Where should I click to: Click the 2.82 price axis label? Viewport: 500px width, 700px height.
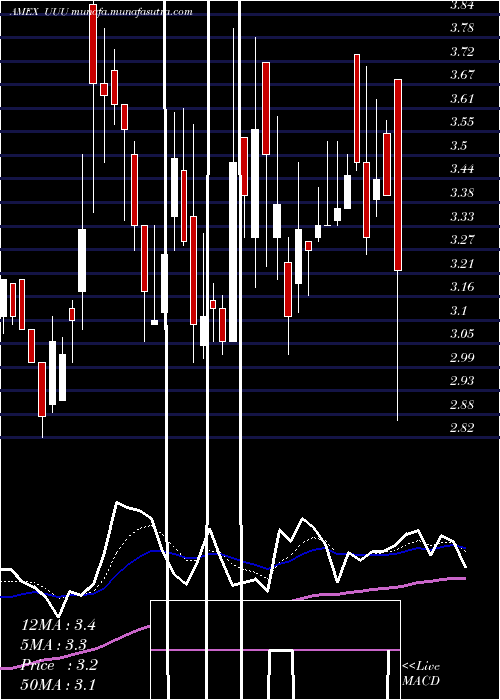pos(462,428)
